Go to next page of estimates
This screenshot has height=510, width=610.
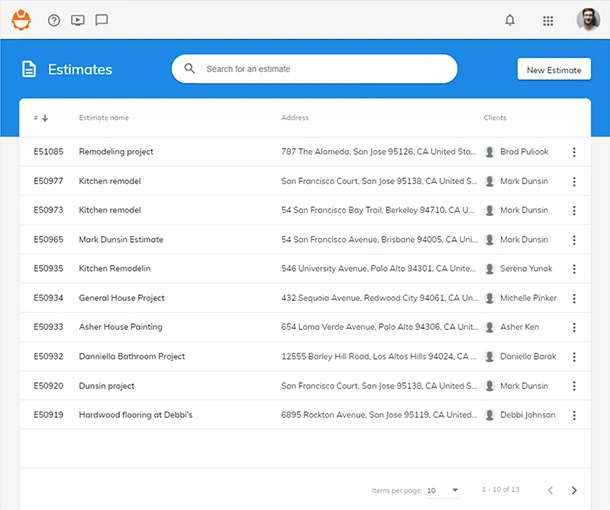(x=574, y=490)
